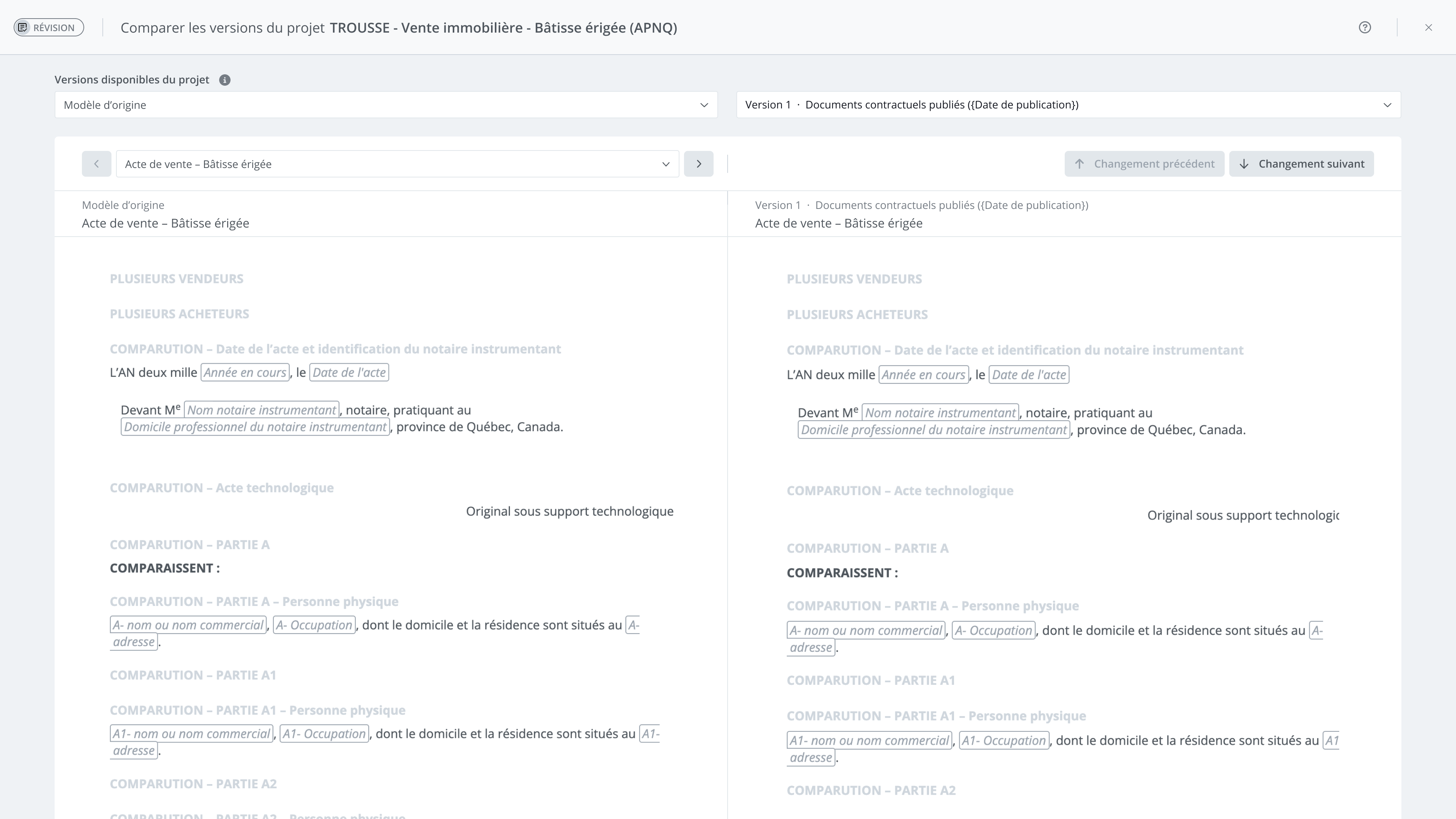Click Changement suivant button

(x=1301, y=164)
